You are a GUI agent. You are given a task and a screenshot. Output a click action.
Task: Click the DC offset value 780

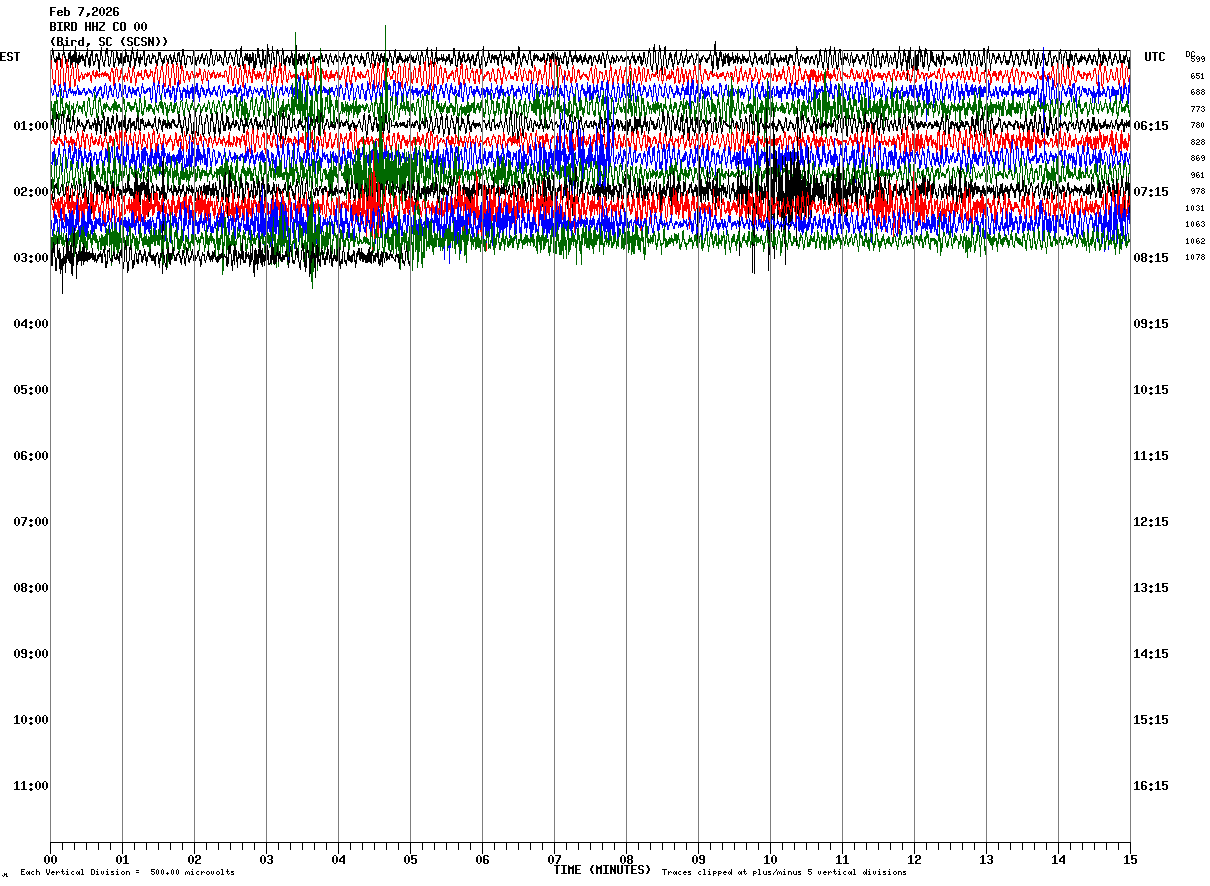pos(1198,126)
